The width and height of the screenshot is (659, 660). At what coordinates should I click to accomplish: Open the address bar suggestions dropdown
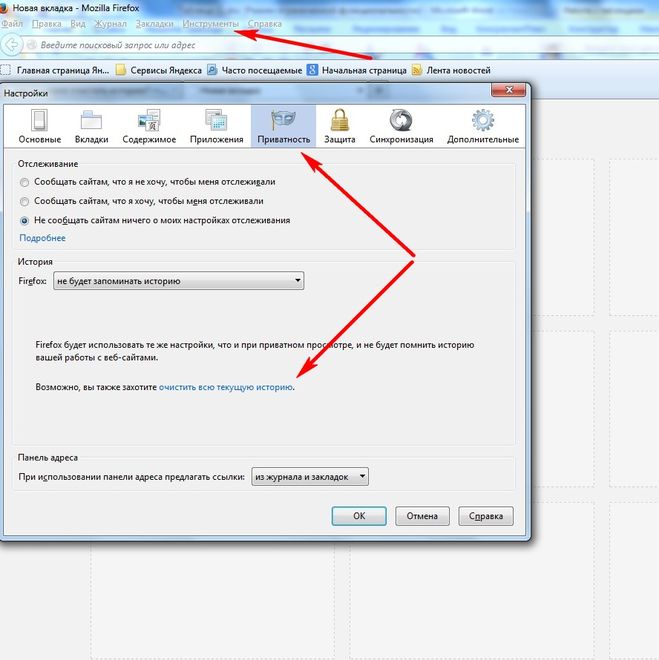310,477
